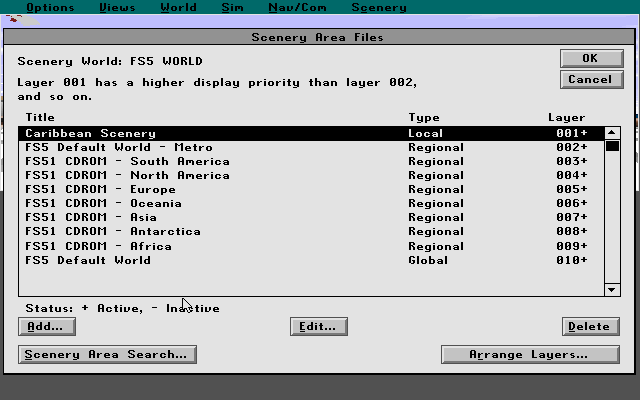Open the World menu
The image size is (640, 400).
[178, 8]
